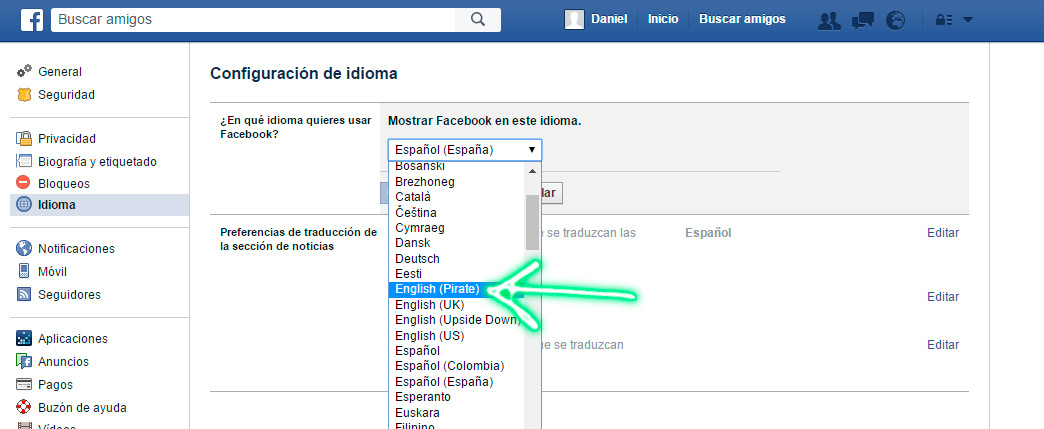Select English (Upside Down) option
Screen dimensions: 1044x429
point(456,320)
